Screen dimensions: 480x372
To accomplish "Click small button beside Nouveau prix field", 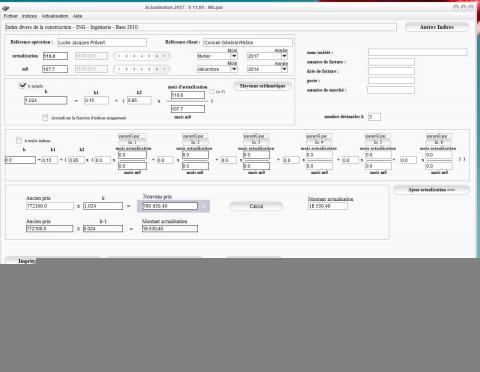I will point(204,206).
